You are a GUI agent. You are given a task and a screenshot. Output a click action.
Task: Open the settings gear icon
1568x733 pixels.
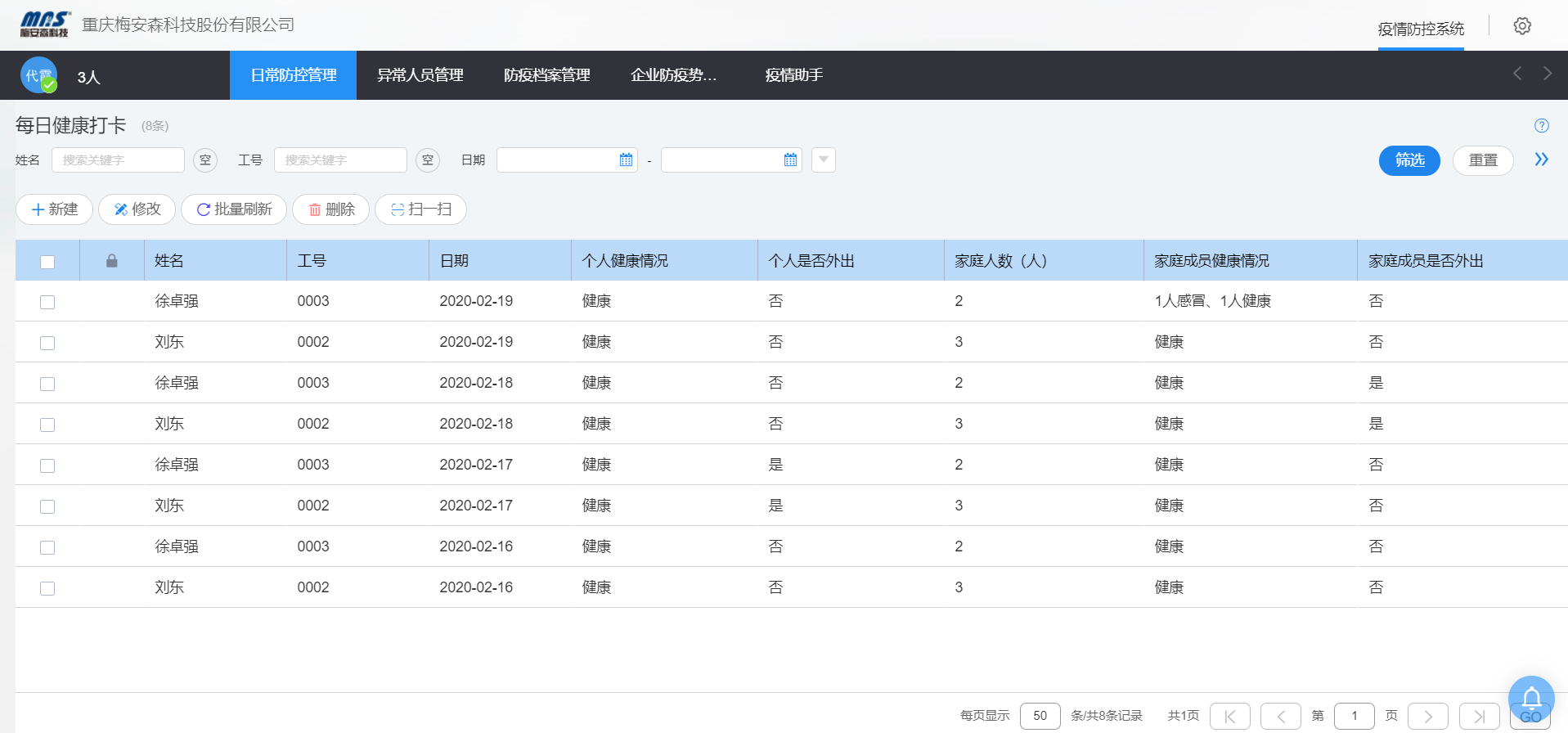(1521, 26)
